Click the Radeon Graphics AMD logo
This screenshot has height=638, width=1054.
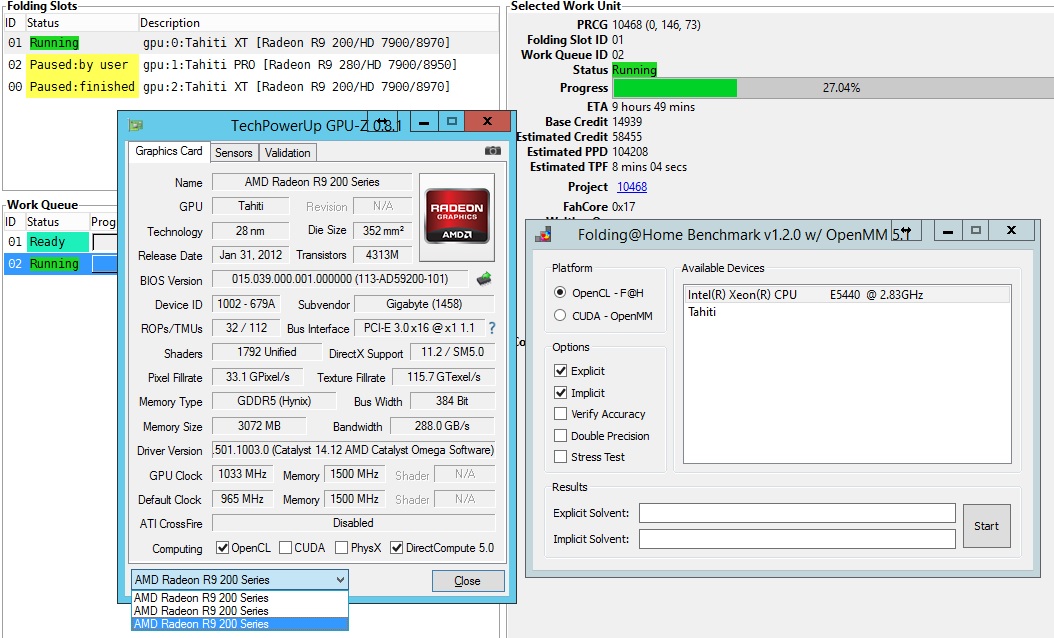pos(457,216)
